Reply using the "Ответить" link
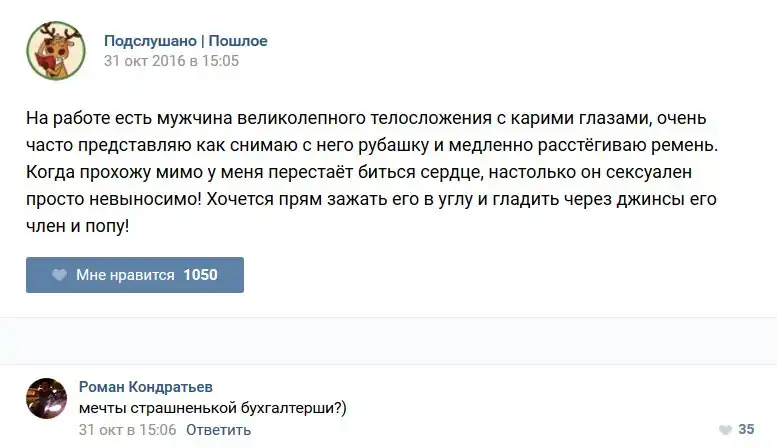The image size is (777, 448). (x=218, y=430)
